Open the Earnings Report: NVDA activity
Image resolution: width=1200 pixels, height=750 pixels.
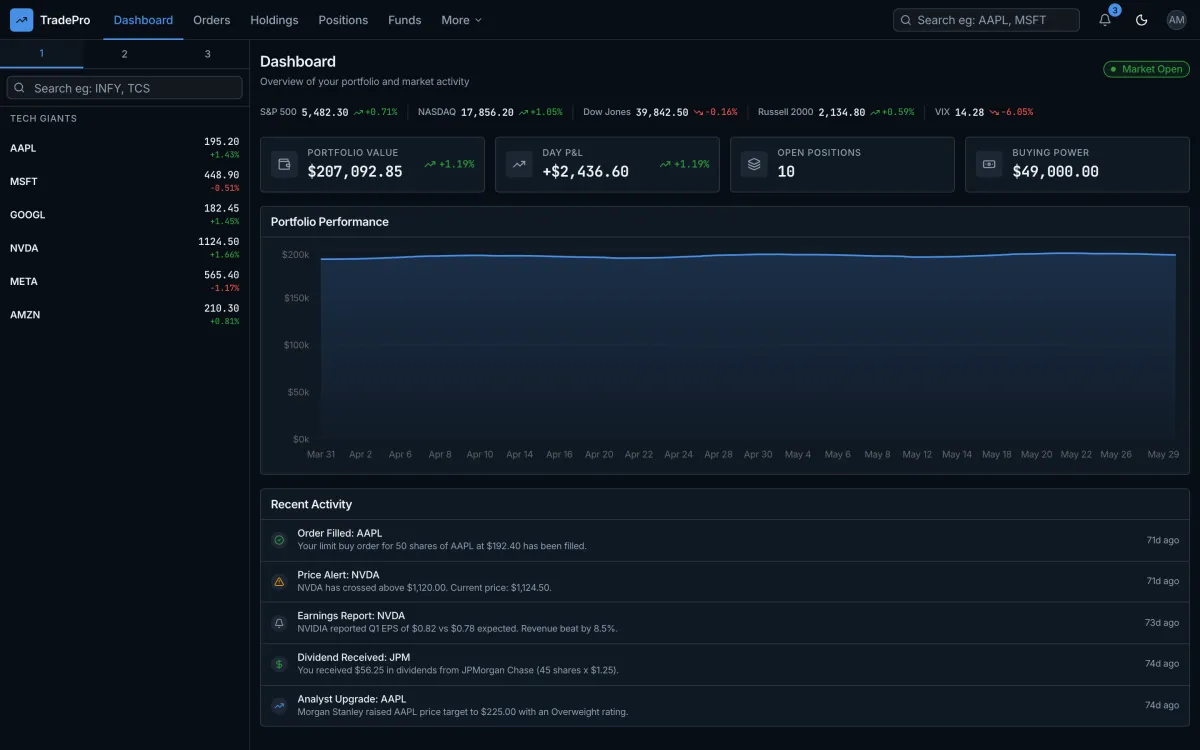pos(725,623)
